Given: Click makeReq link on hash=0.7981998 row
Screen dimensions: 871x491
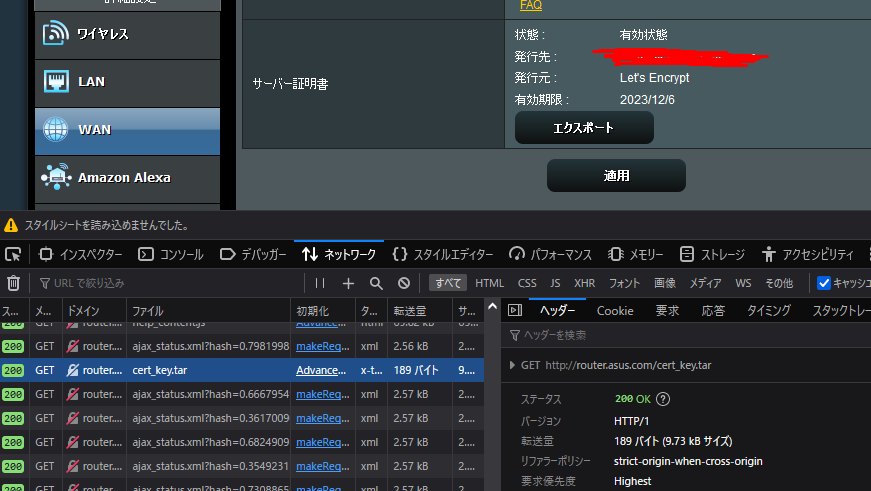Looking at the screenshot, I should 322,346.
